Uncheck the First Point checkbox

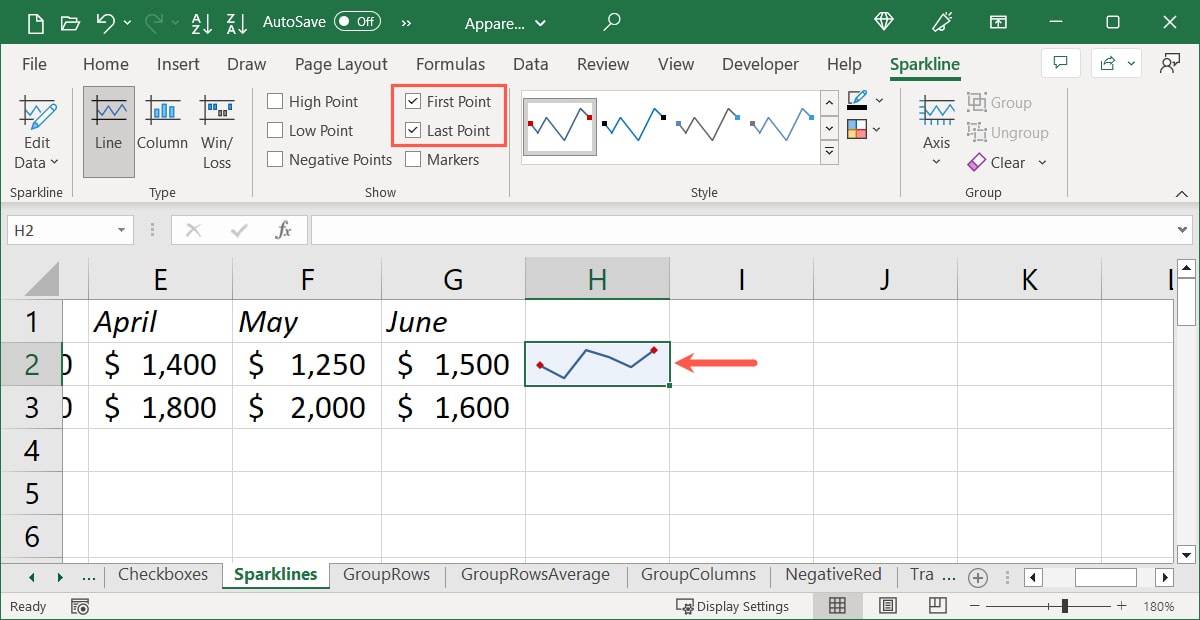[413, 102]
